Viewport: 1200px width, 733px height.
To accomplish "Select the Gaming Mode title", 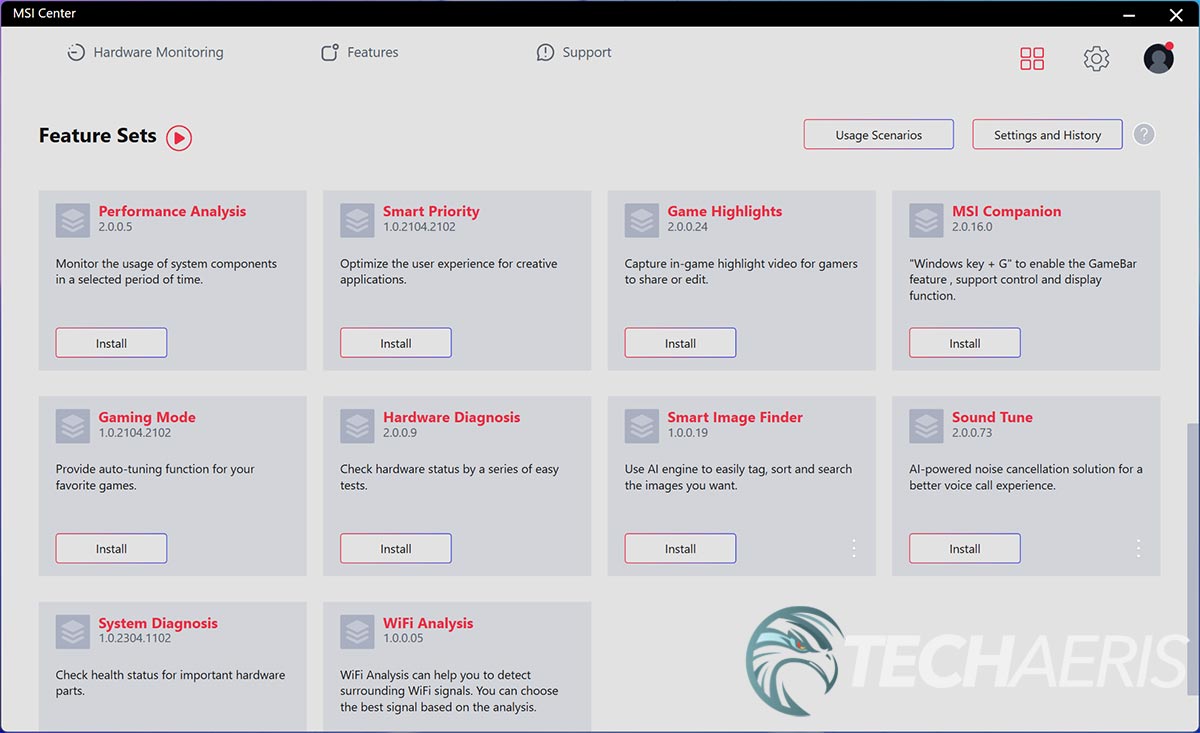I will click(x=147, y=417).
